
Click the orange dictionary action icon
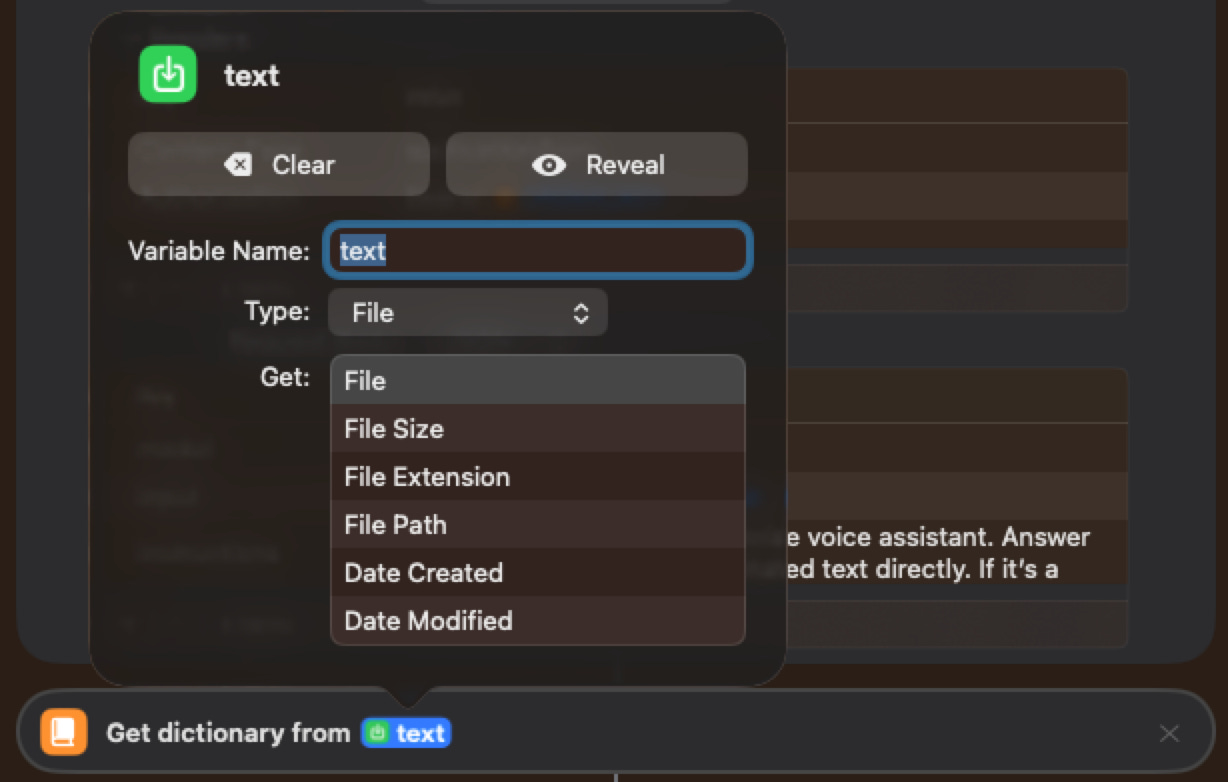pyautogui.click(x=64, y=732)
